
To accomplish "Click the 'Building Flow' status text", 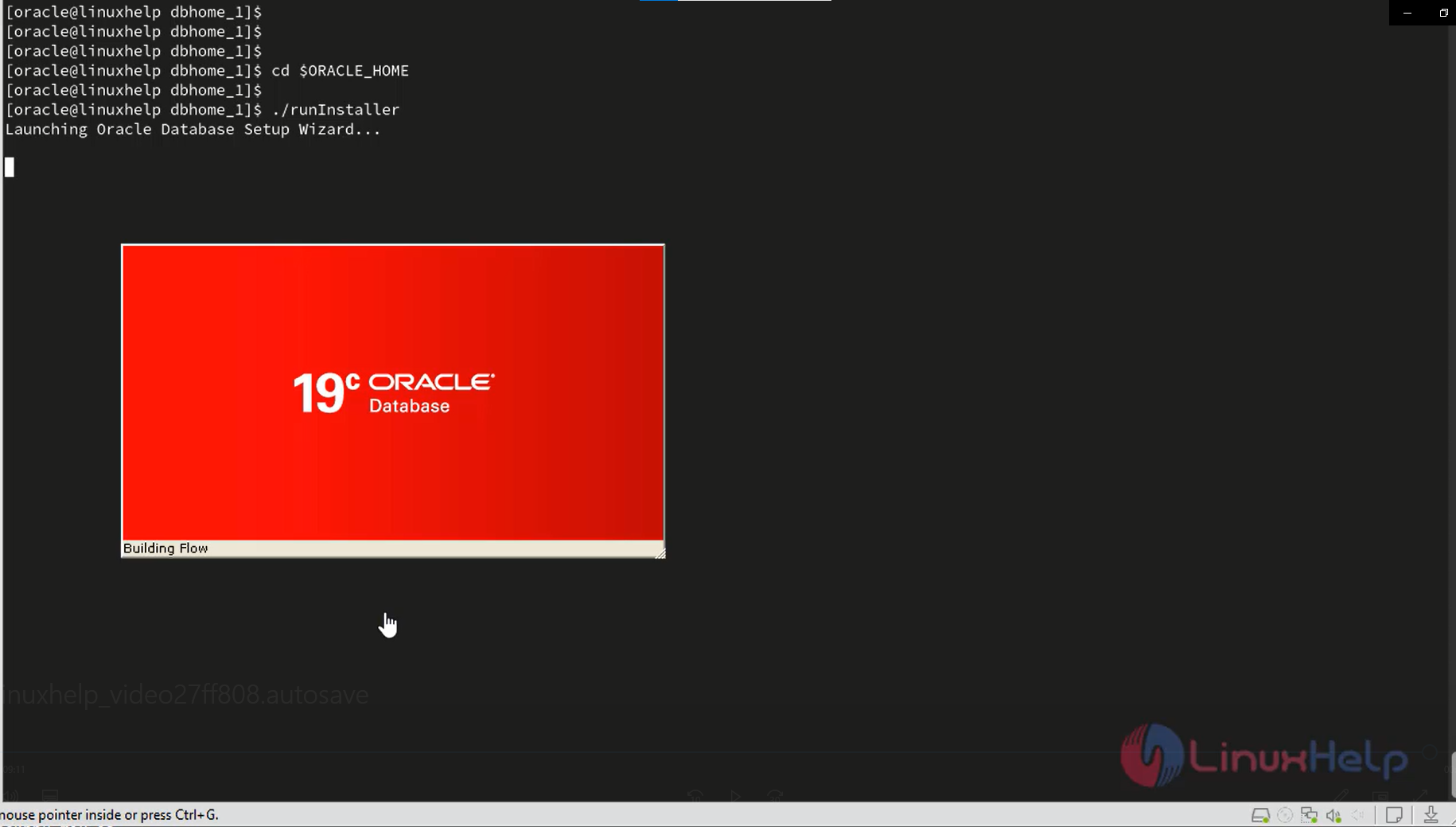I will click(165, 548).
